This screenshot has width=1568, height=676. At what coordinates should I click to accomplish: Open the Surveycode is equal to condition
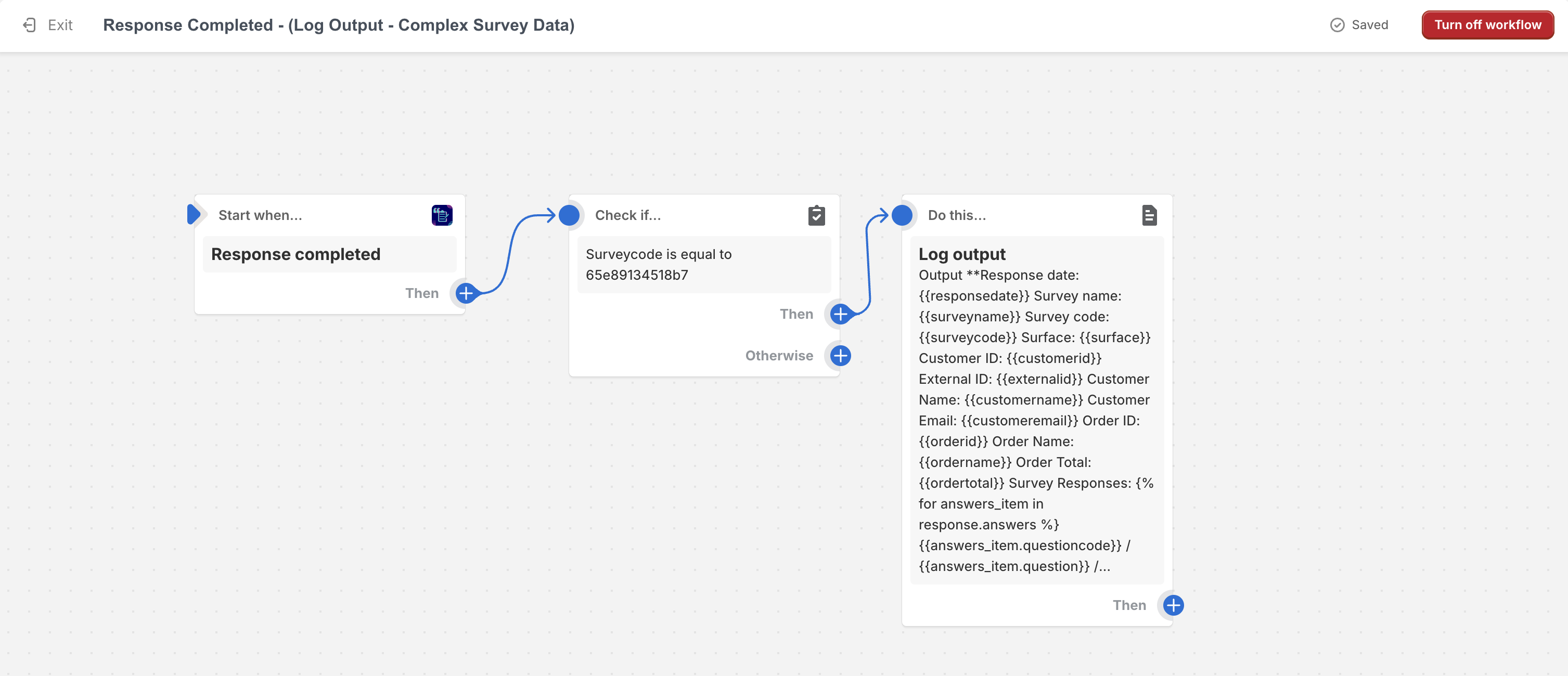tap(704, 265)
